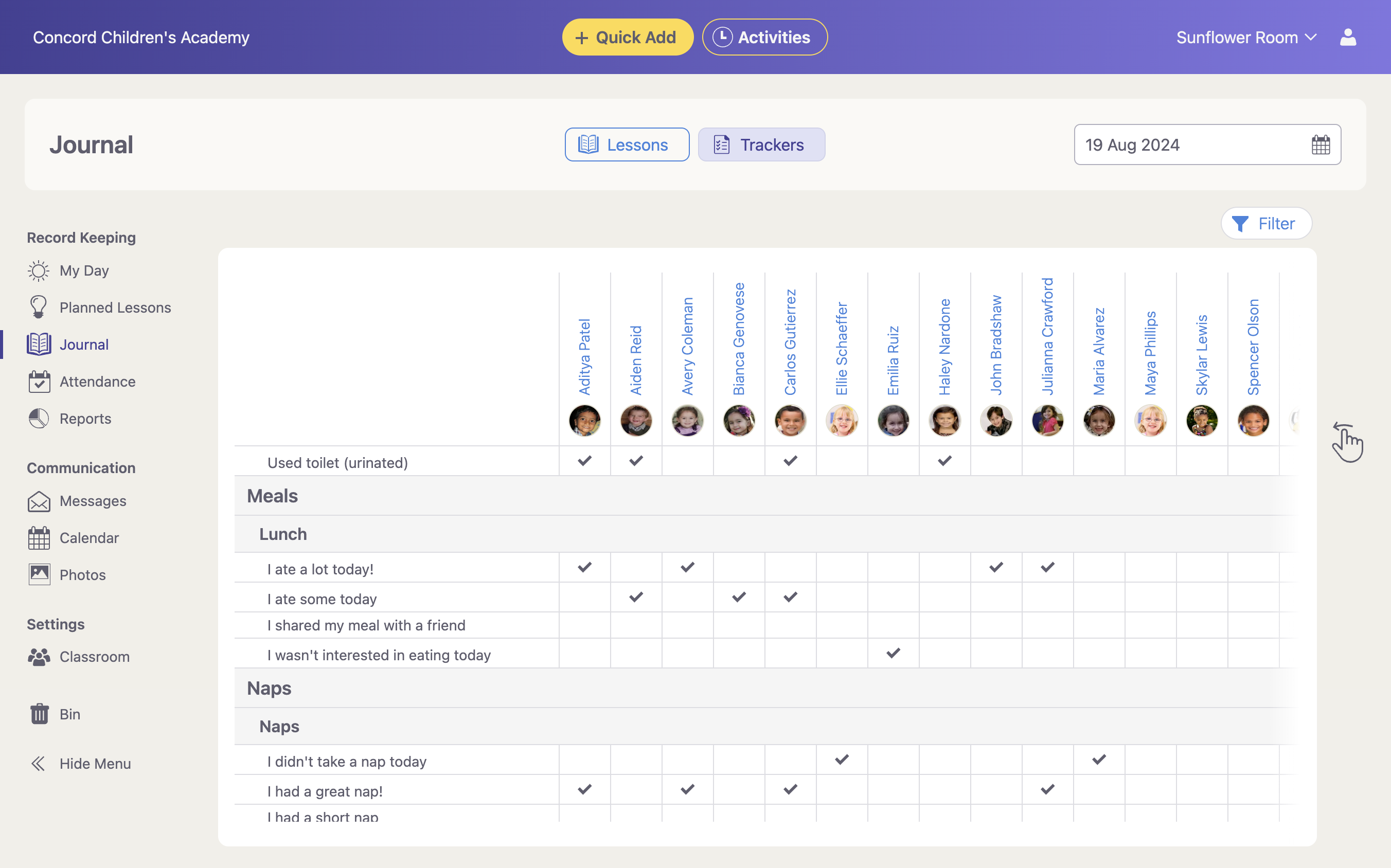Open Messages in Communication section
The width and height of the screenshot is (1391, 868).
93,501
